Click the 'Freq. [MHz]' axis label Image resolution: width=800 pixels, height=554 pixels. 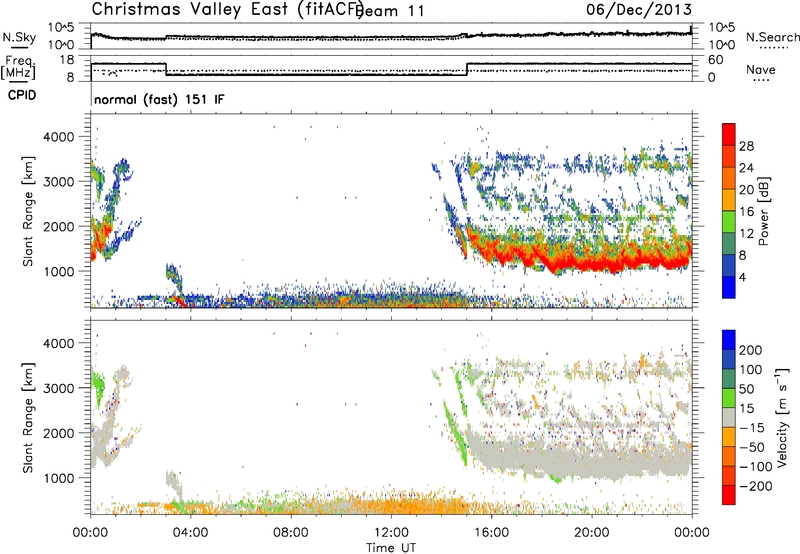tap(19, 67)
